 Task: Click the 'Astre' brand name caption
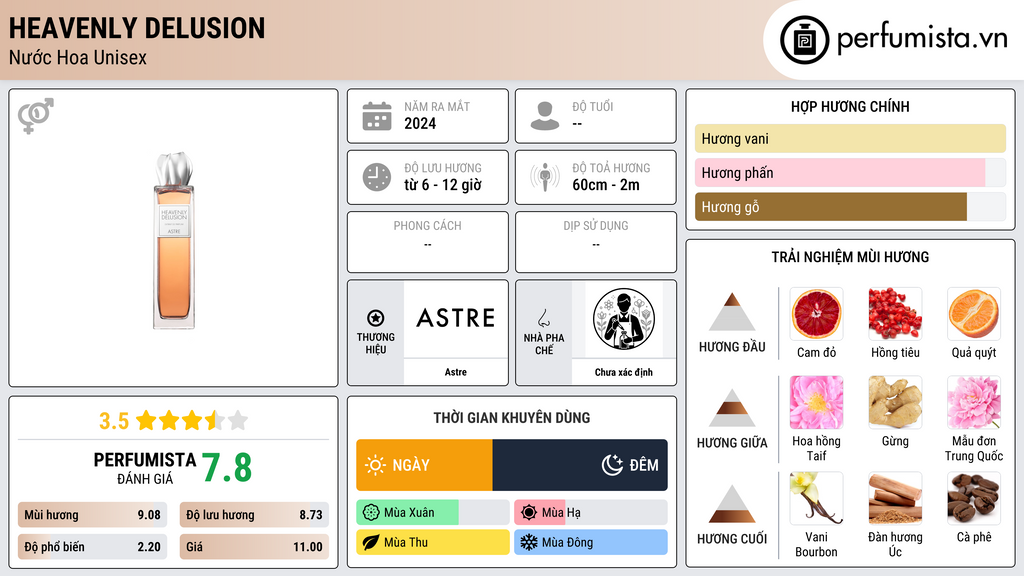456,372
